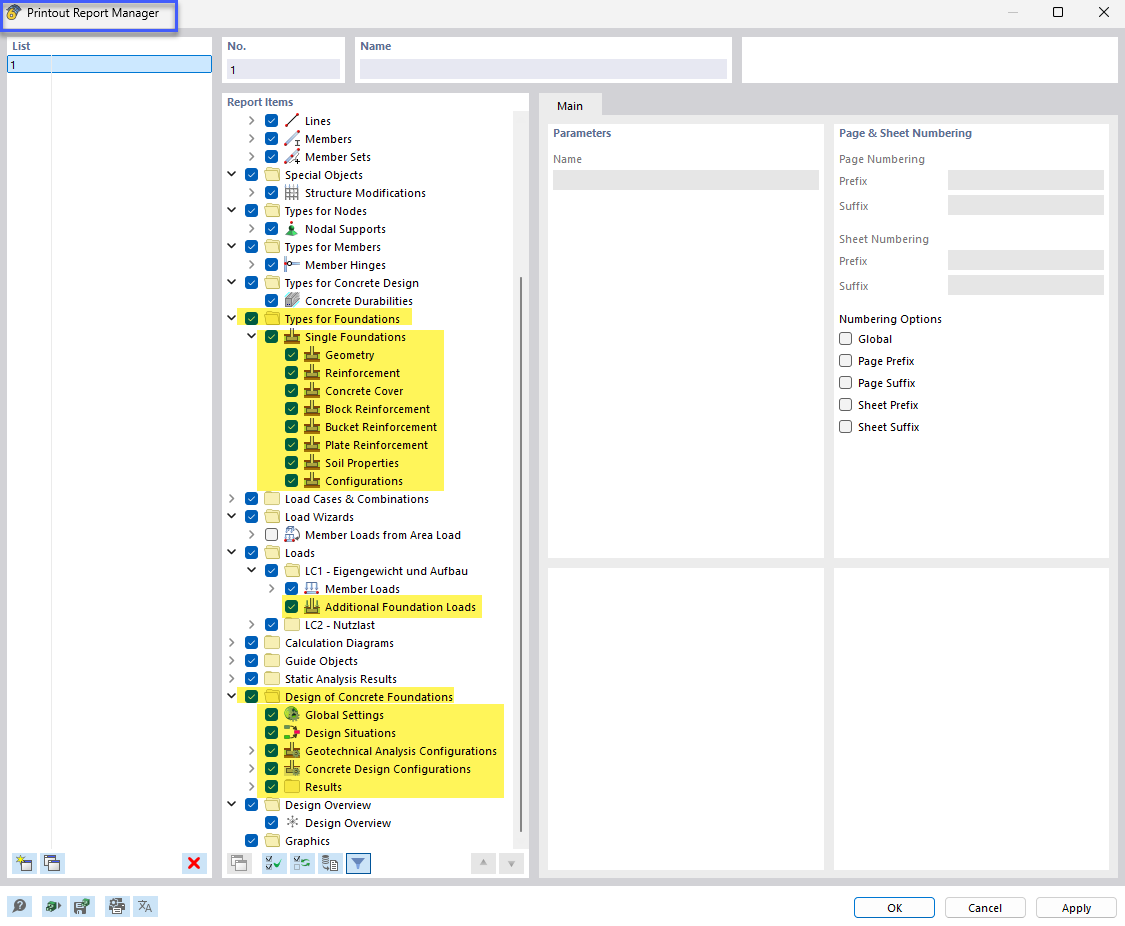Collapse the Types for Foundations folder
1125x926 pixels.
click(x=231, y=318)
